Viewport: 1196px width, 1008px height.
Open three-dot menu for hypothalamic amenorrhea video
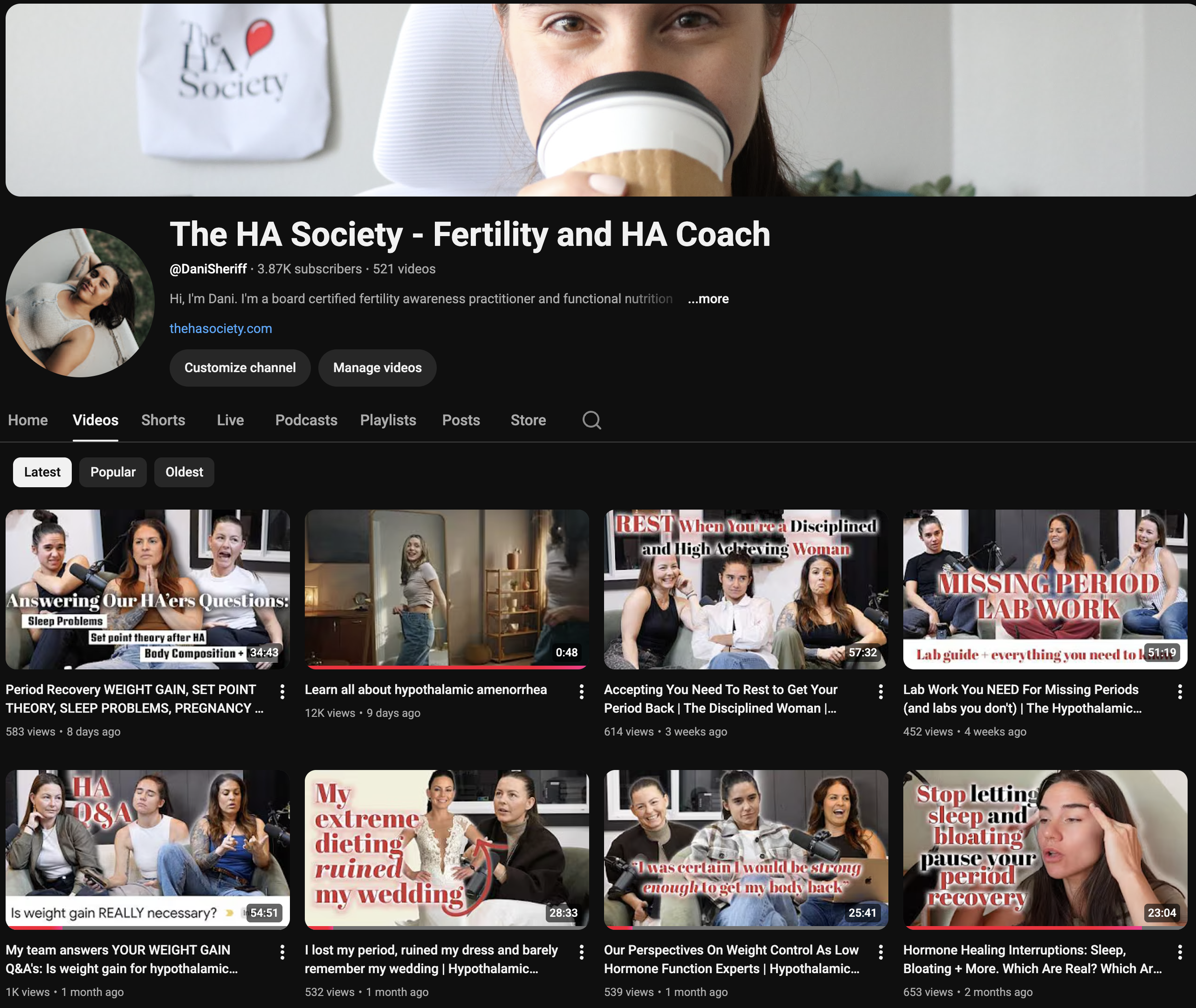click(581, 692)
